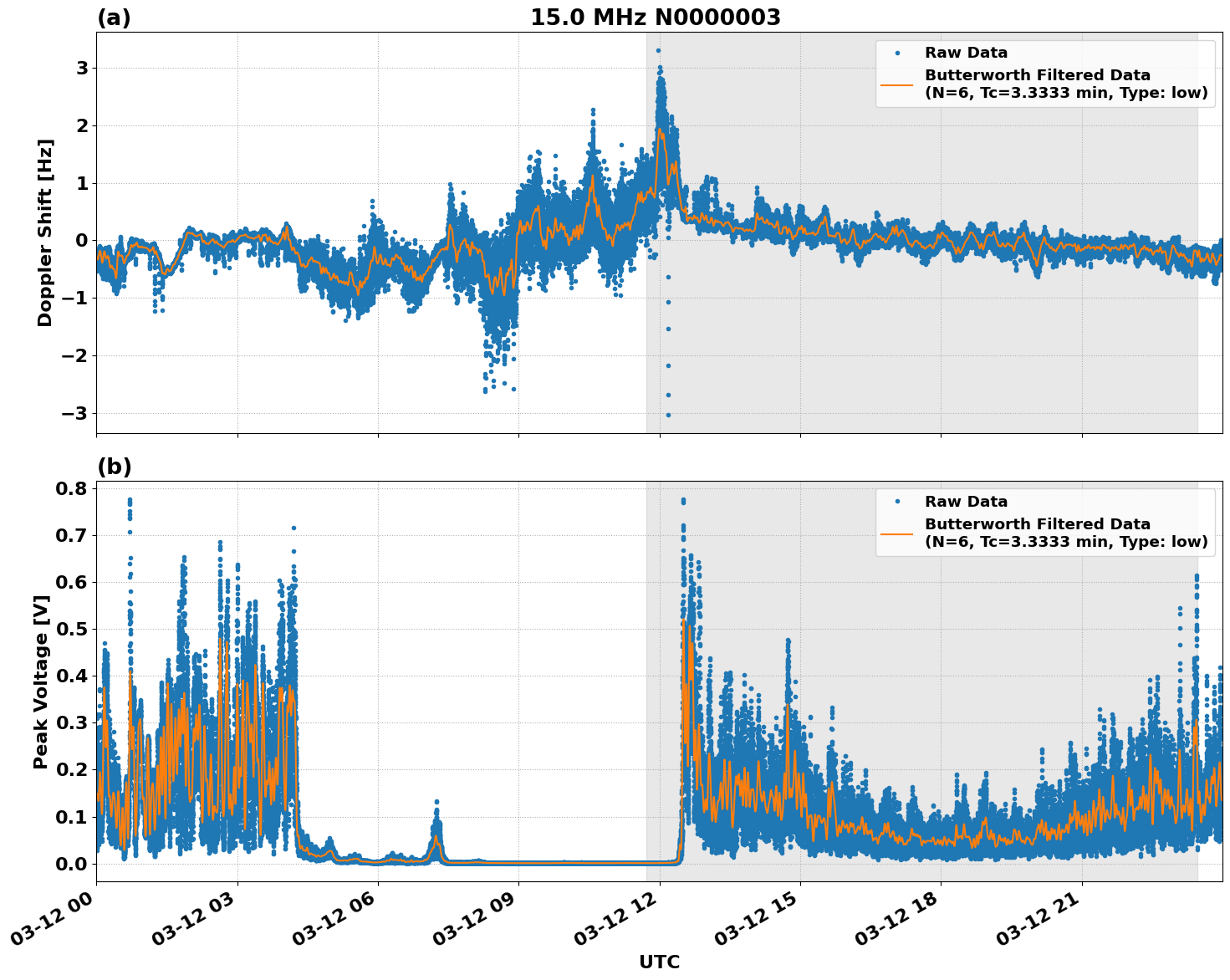The image size is (1230, 980).
Task: Select Butterworth Filtered Data text in top legend
Action: (1065, 84)
